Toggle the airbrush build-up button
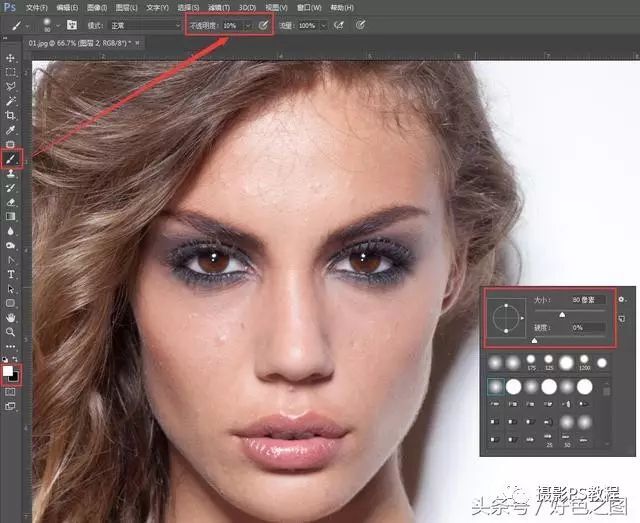 pos(340,24)
